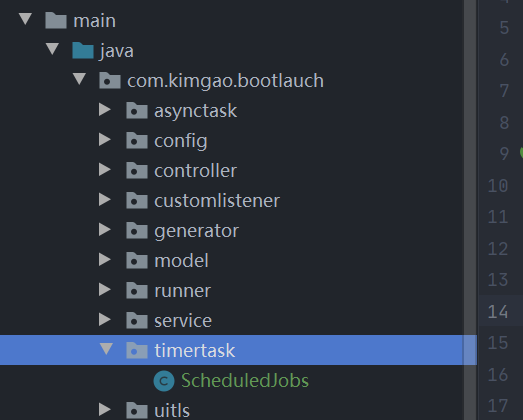This screenshot has width=523, height=420.
Task: Collapse the main folder arrow
Action: (x=26, y=19)
